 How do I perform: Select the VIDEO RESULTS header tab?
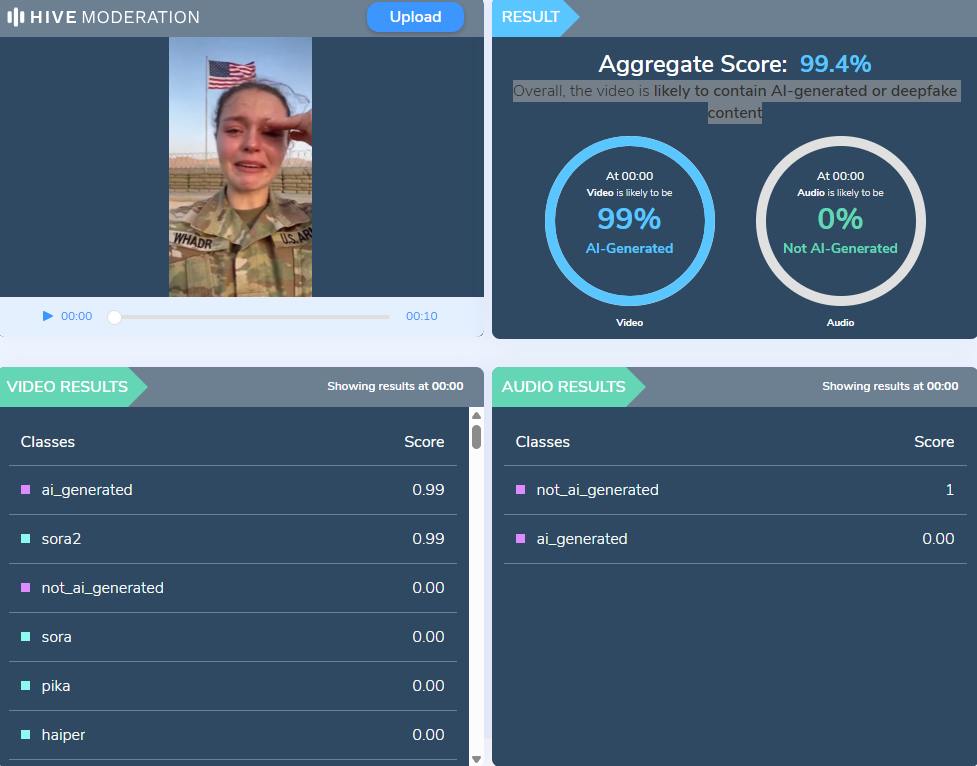coord(68,387)
